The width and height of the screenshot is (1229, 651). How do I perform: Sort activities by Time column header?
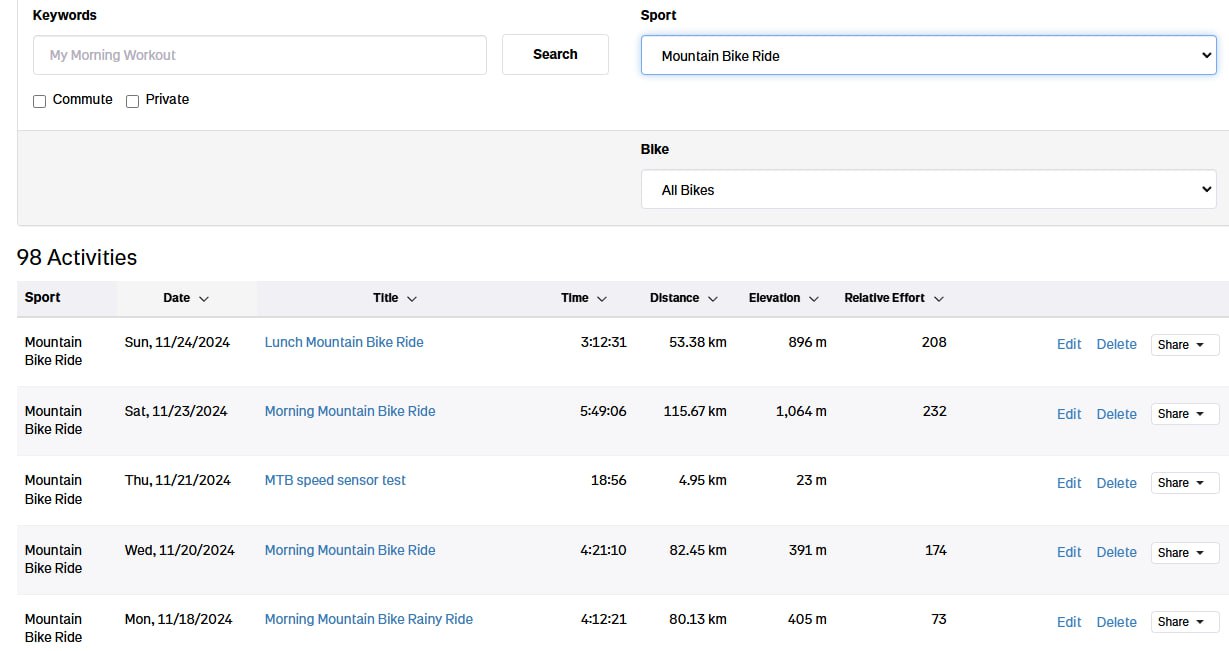583,298
